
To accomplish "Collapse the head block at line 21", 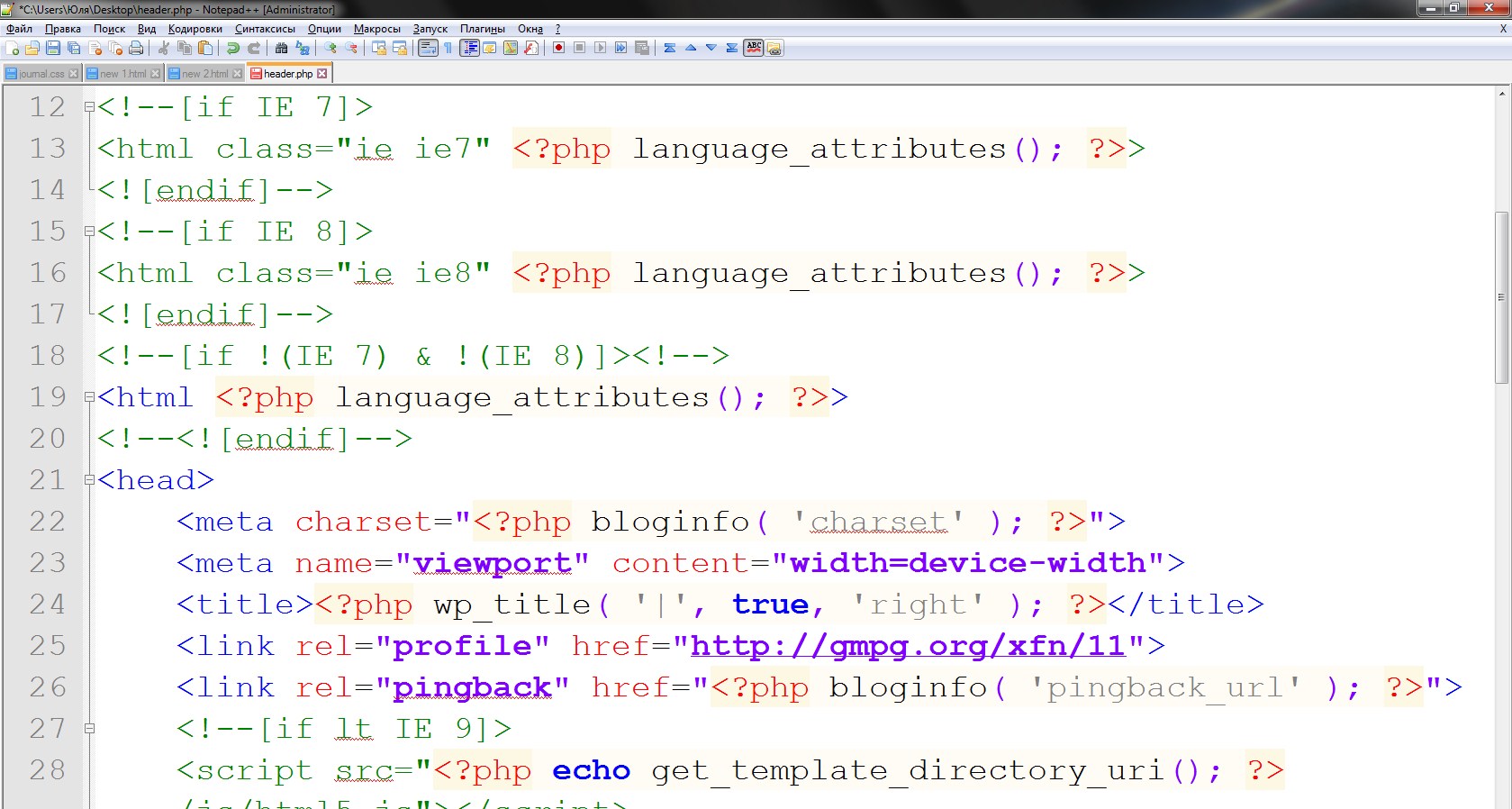I will tap(89, 480).
